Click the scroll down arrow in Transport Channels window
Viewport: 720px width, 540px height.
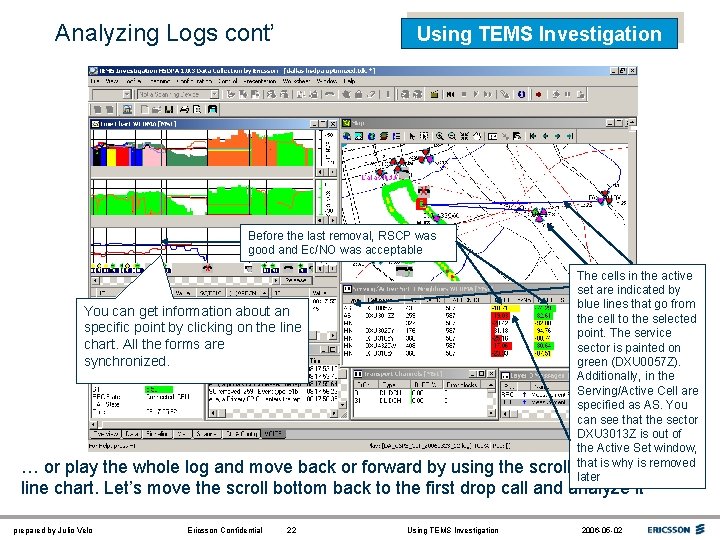(491, 413)
